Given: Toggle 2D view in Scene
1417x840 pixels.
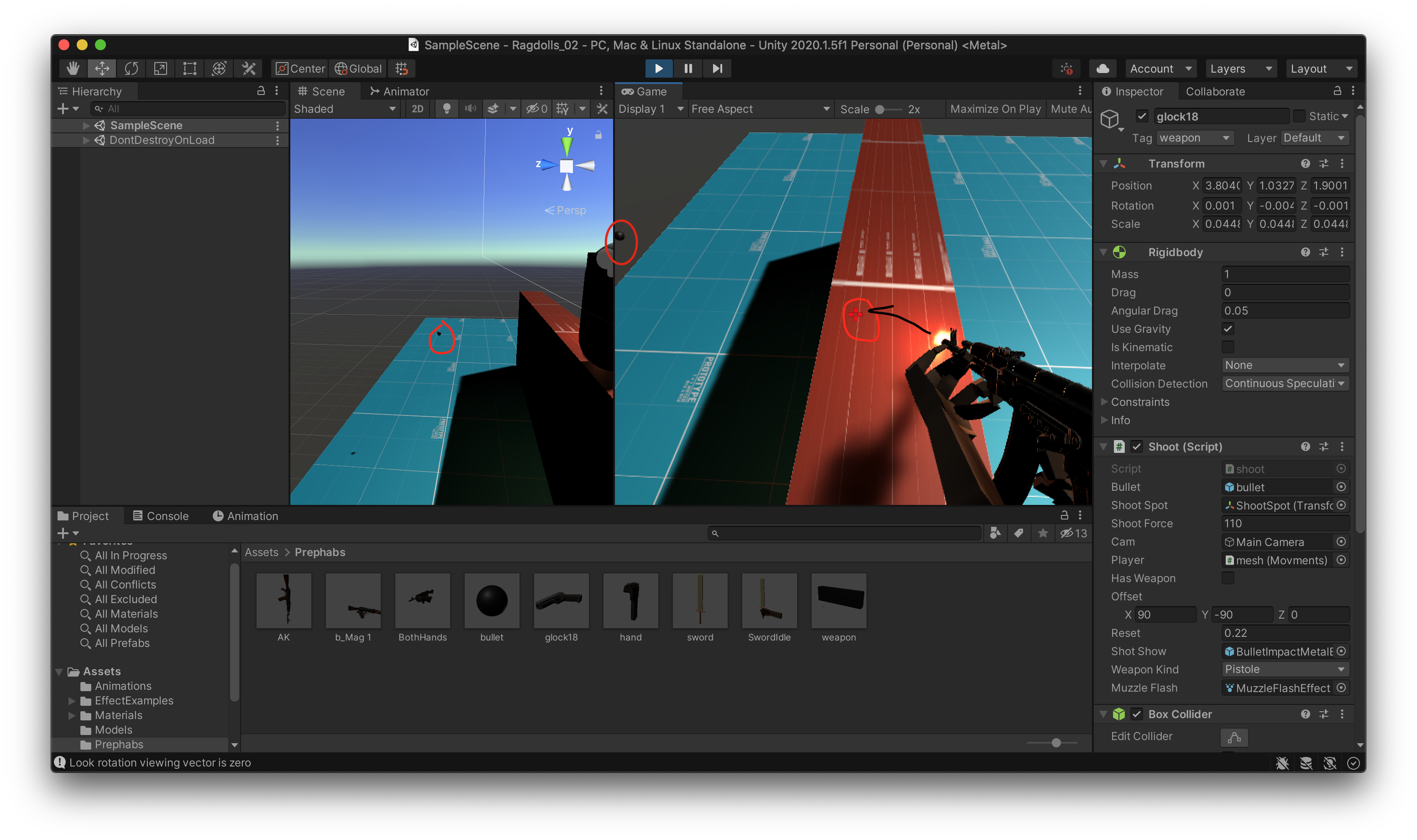Looking at the screenshot, I should 418,109.
